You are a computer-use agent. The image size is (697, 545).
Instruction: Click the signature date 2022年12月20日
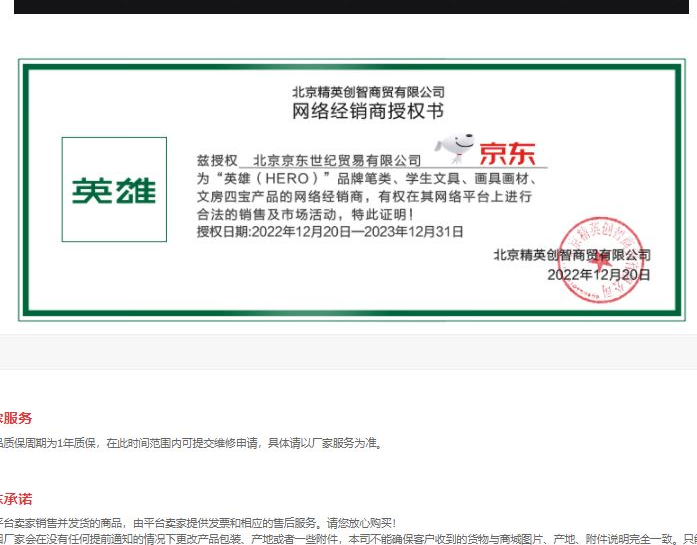pyautogui.click(x=598, y=275)
